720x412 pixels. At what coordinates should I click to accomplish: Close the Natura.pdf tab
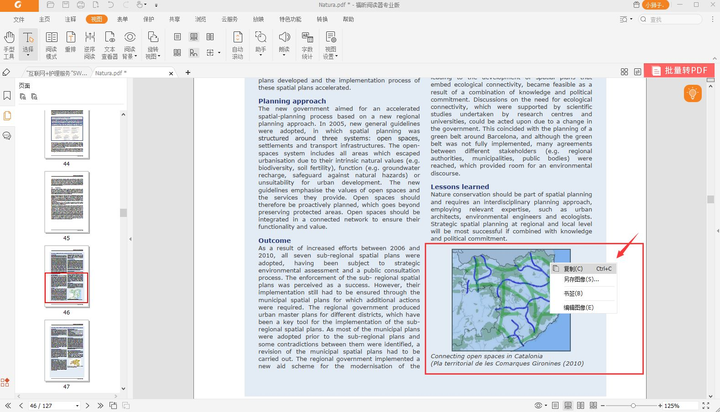[171, 73]
